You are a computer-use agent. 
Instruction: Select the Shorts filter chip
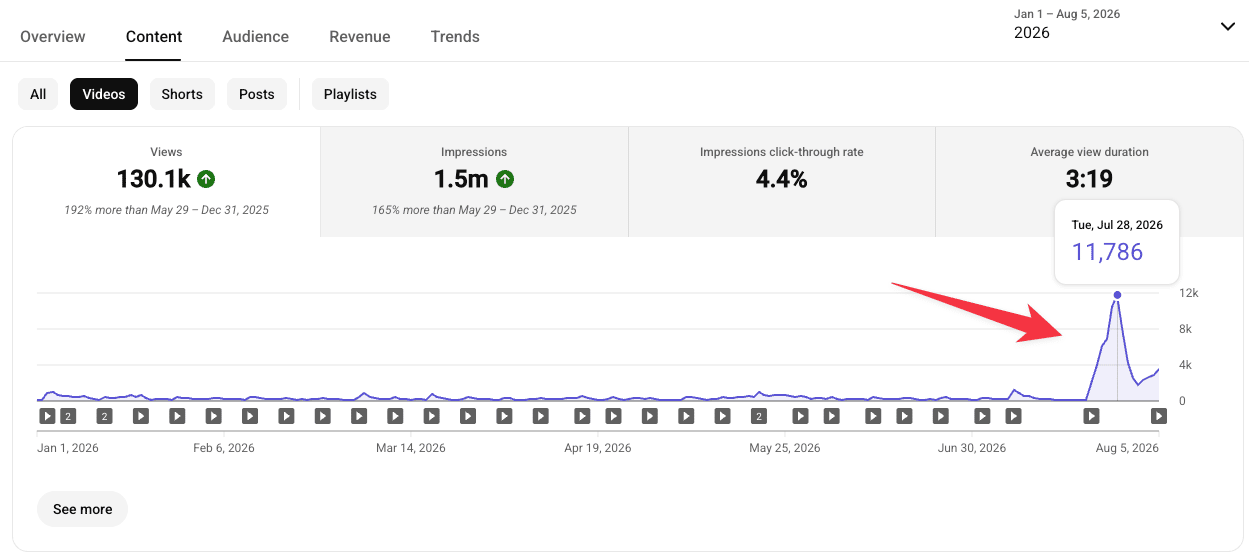pos(182,94)
